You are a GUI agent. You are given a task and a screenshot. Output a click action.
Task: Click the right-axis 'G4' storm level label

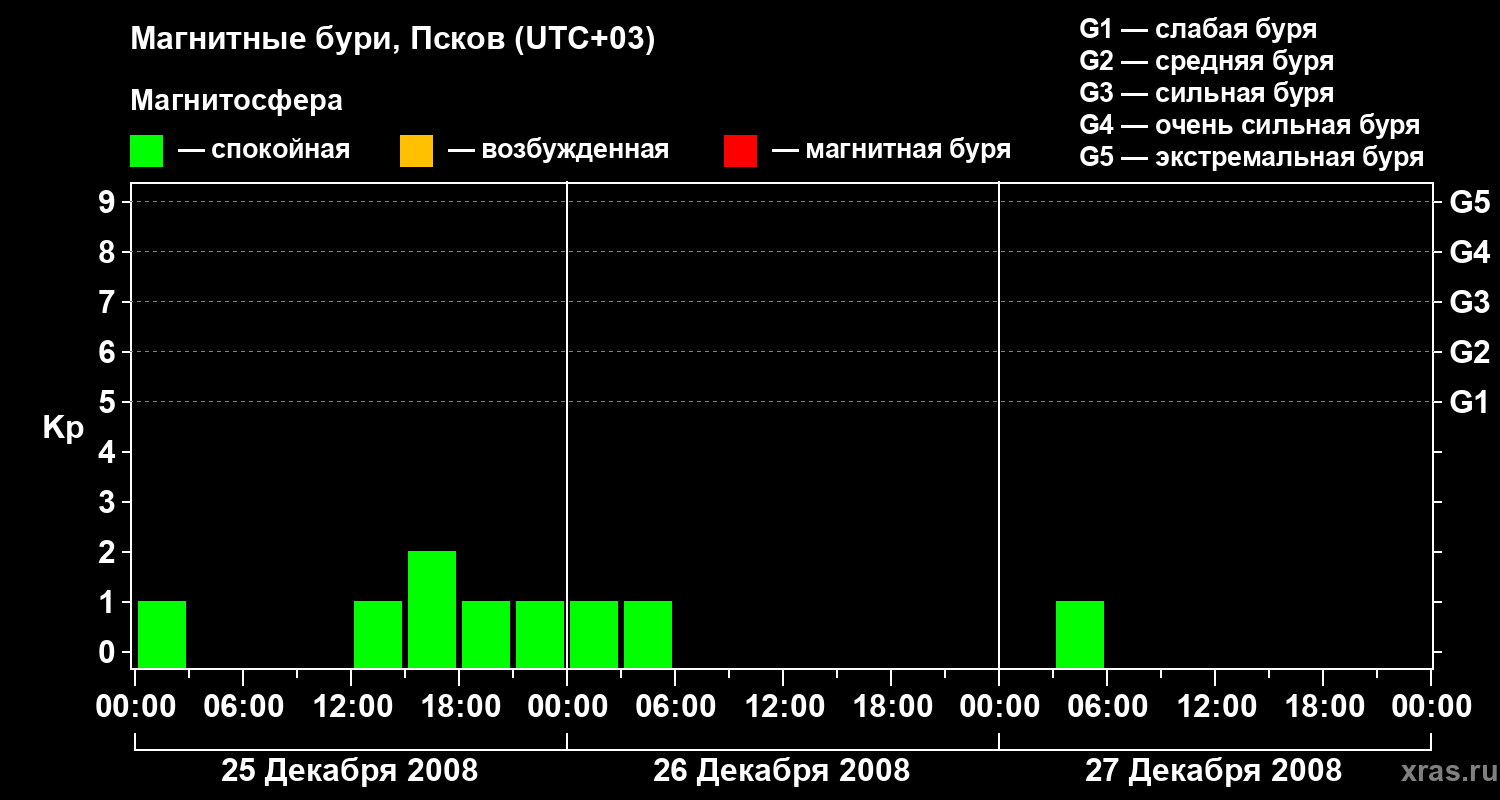(x=1469, y=252)
